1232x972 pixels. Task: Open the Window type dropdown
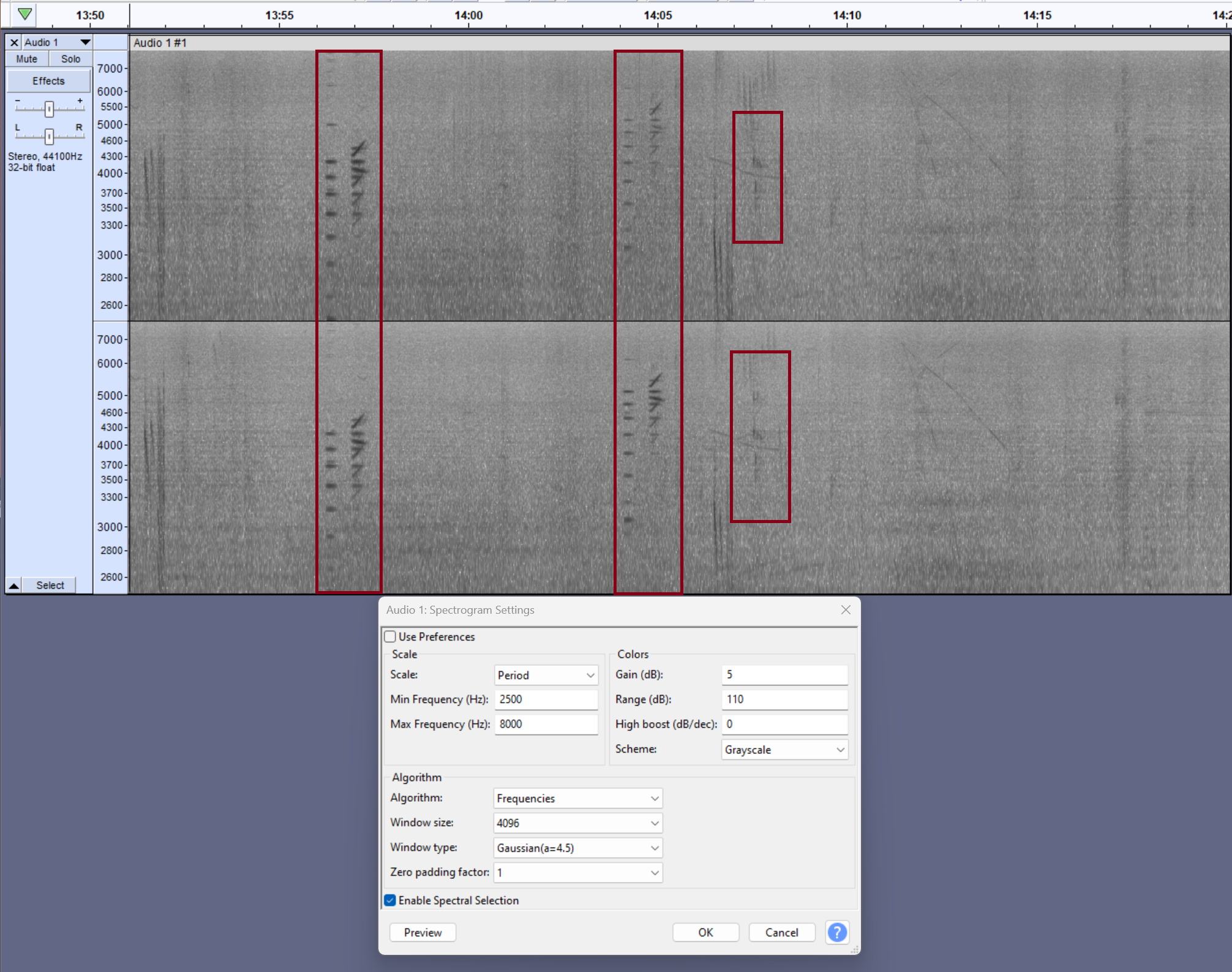pos(577,848)
